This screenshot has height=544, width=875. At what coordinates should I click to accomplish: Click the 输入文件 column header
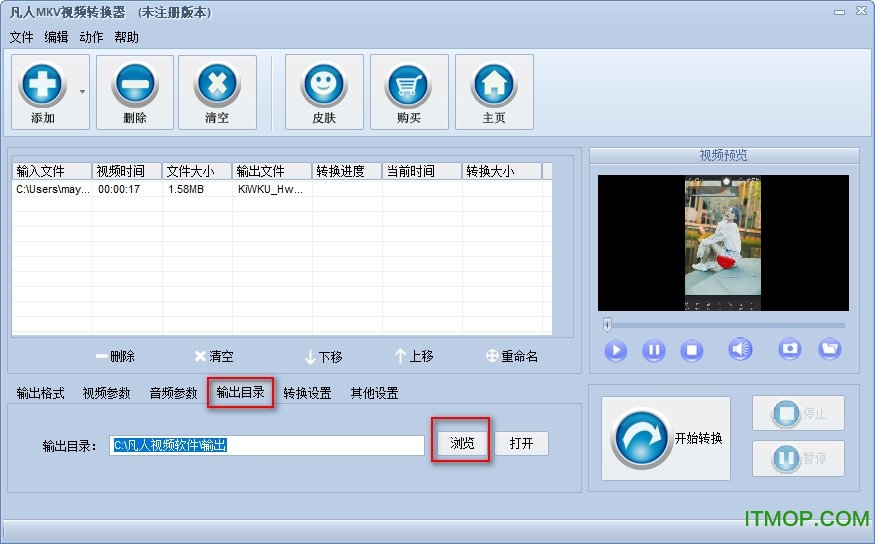(52, 171)
